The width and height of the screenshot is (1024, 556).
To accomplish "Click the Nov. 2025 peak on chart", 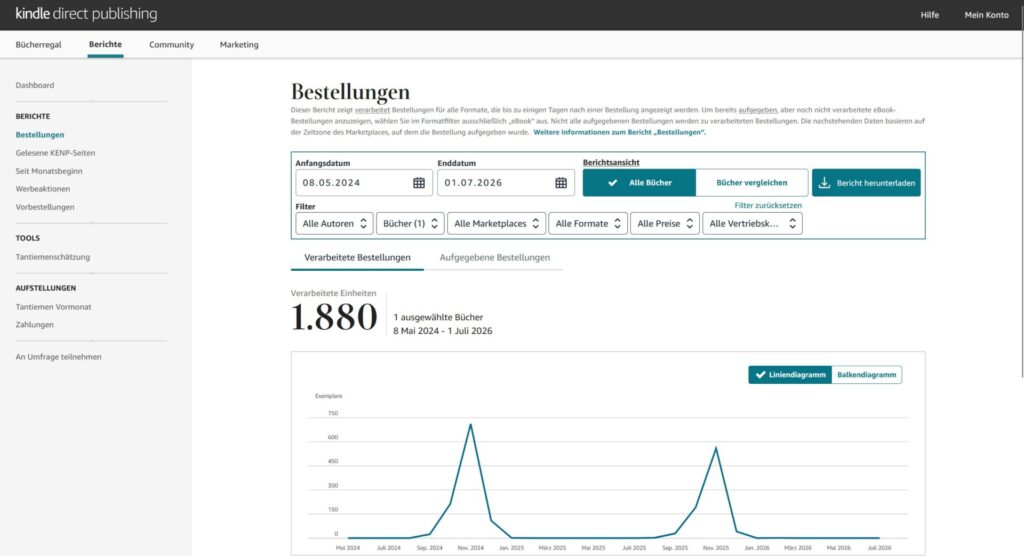I will coord(716,448).
